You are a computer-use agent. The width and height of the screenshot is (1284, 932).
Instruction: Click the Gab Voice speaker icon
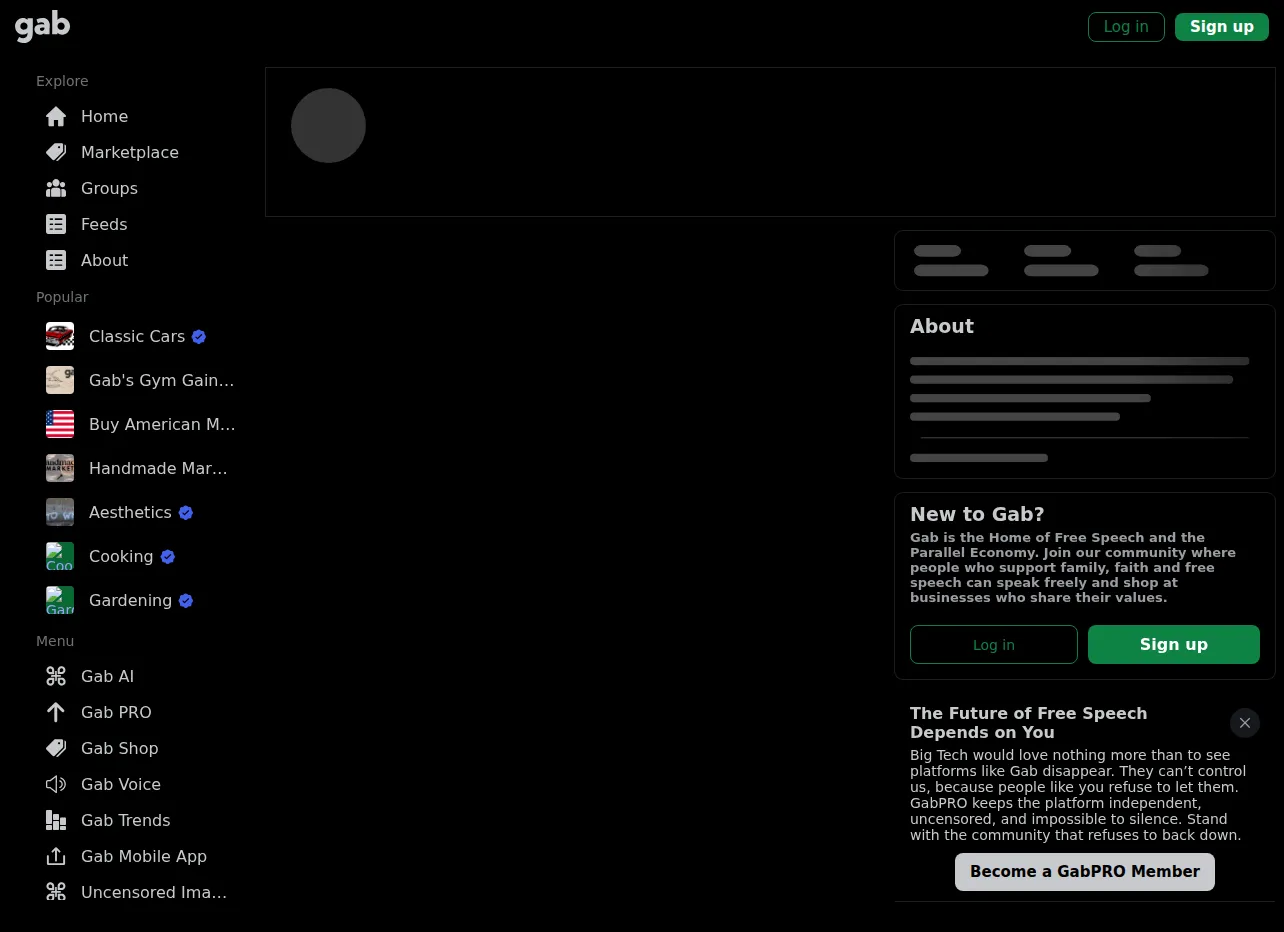pos(56,785)
